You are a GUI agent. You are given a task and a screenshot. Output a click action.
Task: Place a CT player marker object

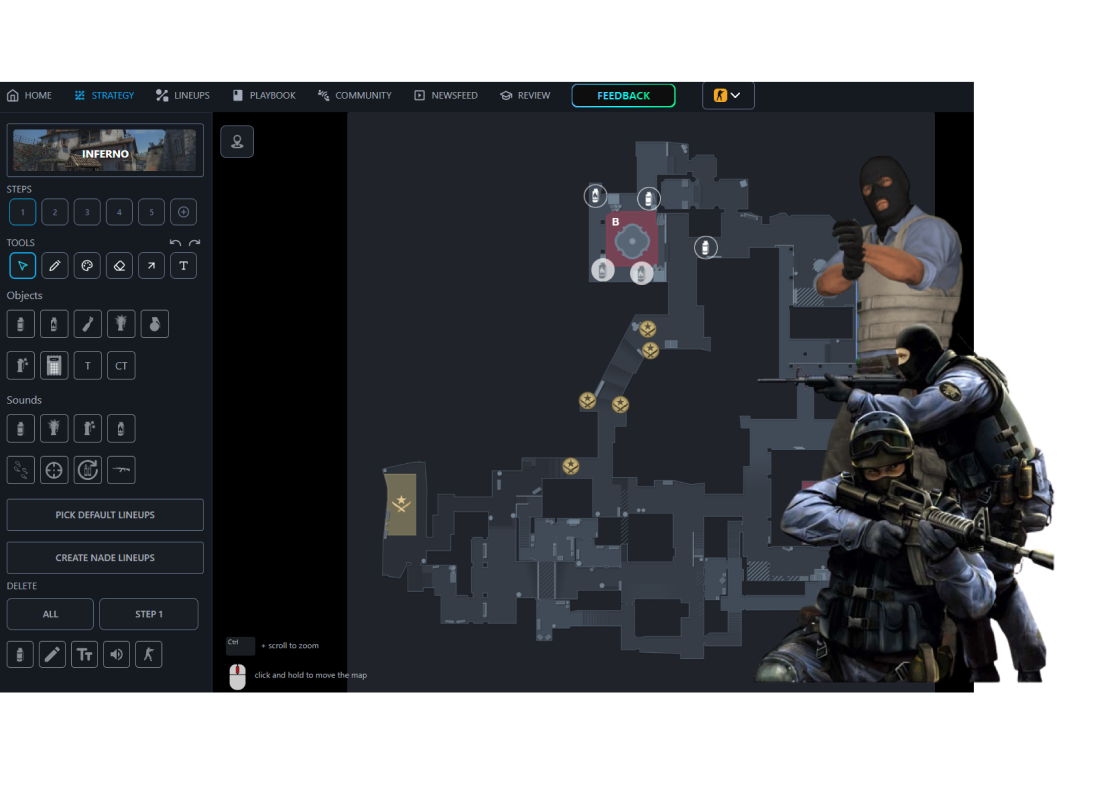[121, 366]
